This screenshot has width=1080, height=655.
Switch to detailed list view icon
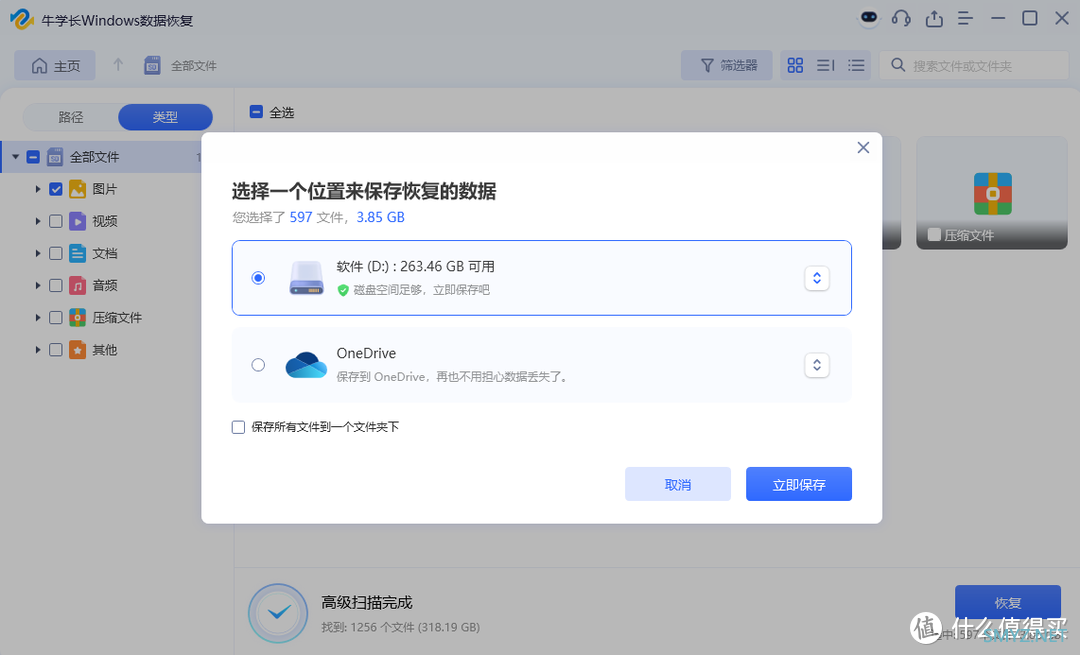856,66
